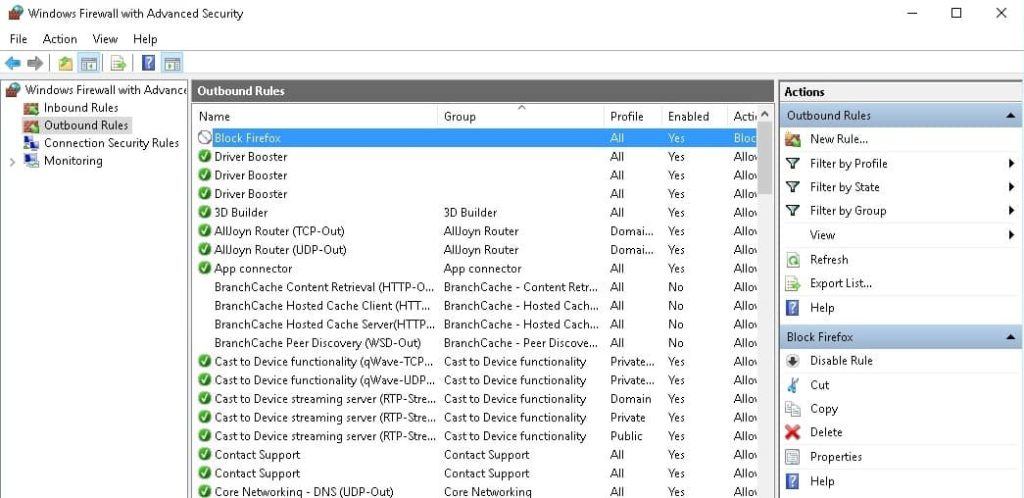The height and width of the screenshot is (498, 1024).
Task: Collapse the Block Firefox actions section
Action: pyautogui.click(x=1011, y=337)
